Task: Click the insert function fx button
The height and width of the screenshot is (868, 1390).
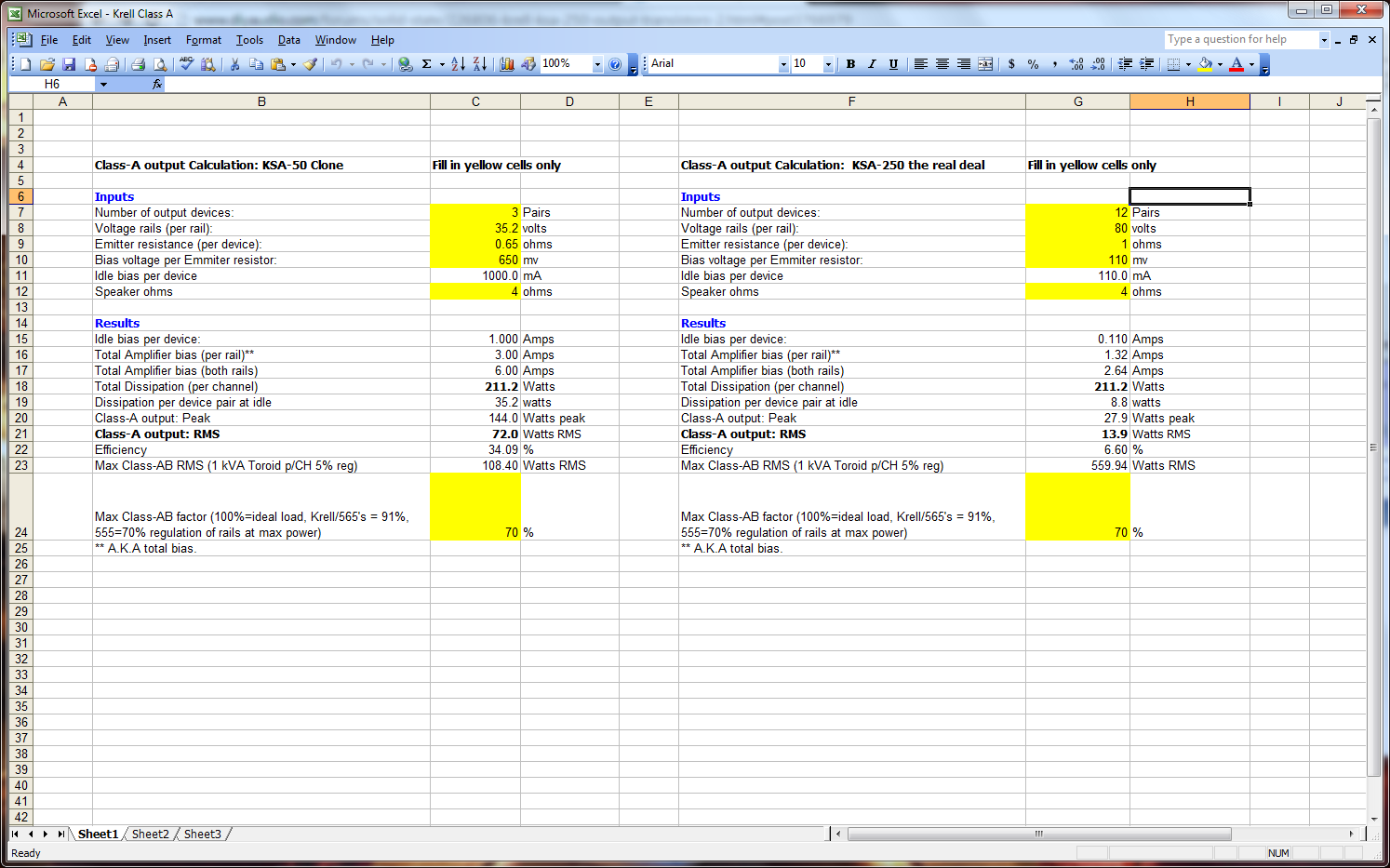Action: tap(157, 84)
